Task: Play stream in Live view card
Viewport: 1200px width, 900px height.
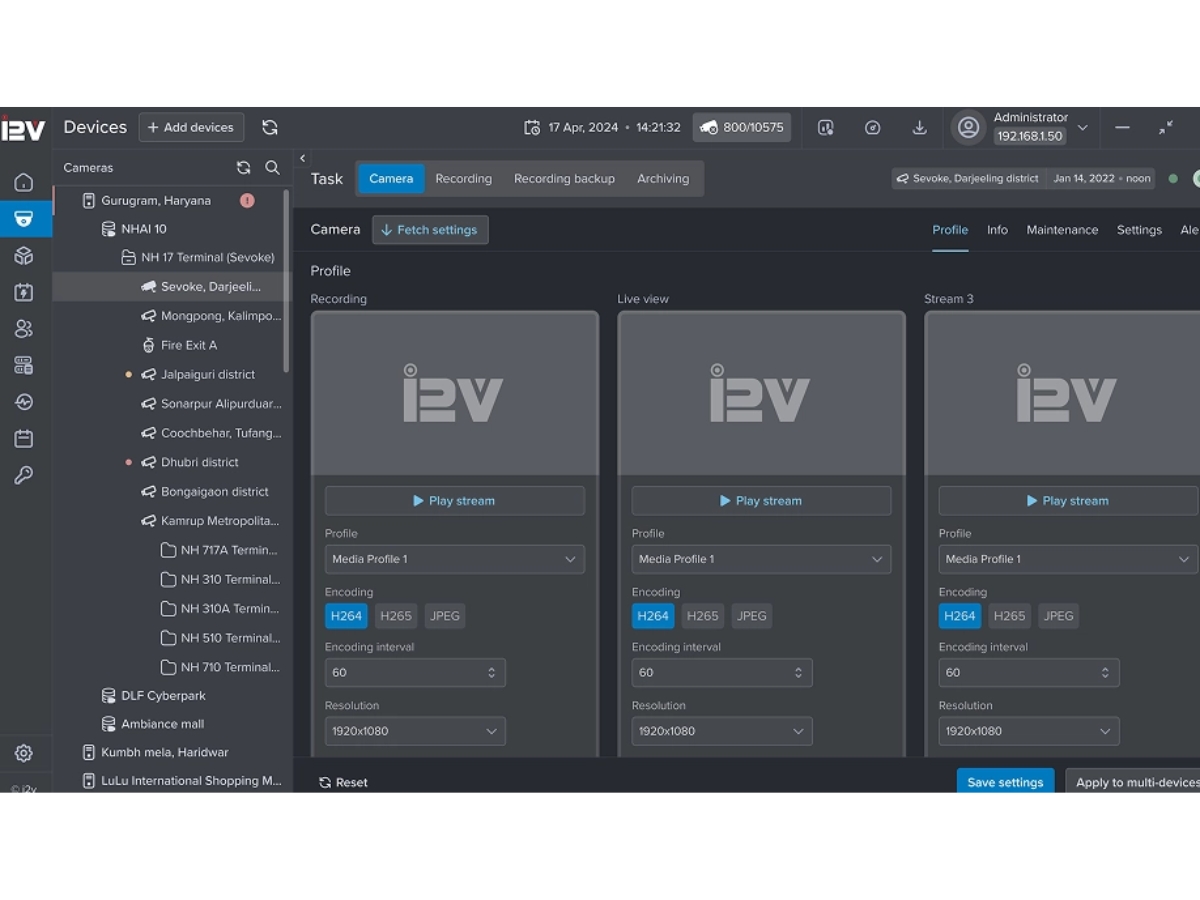Action: coord(762,501)
